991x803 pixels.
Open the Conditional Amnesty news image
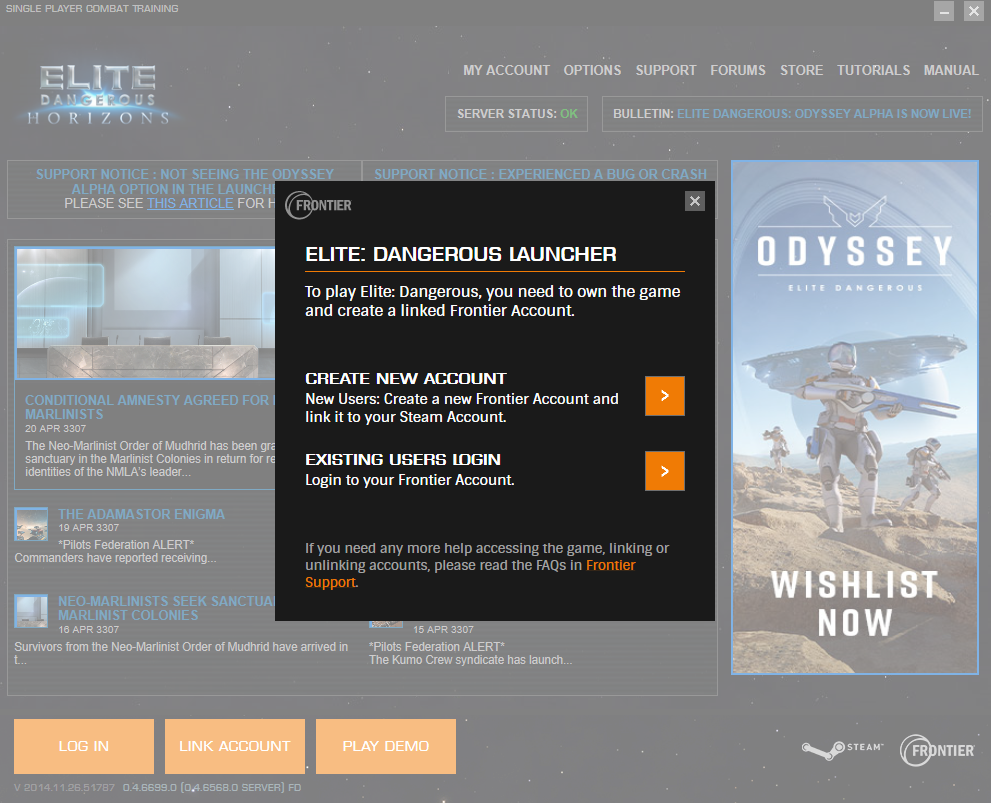point(145,313)
